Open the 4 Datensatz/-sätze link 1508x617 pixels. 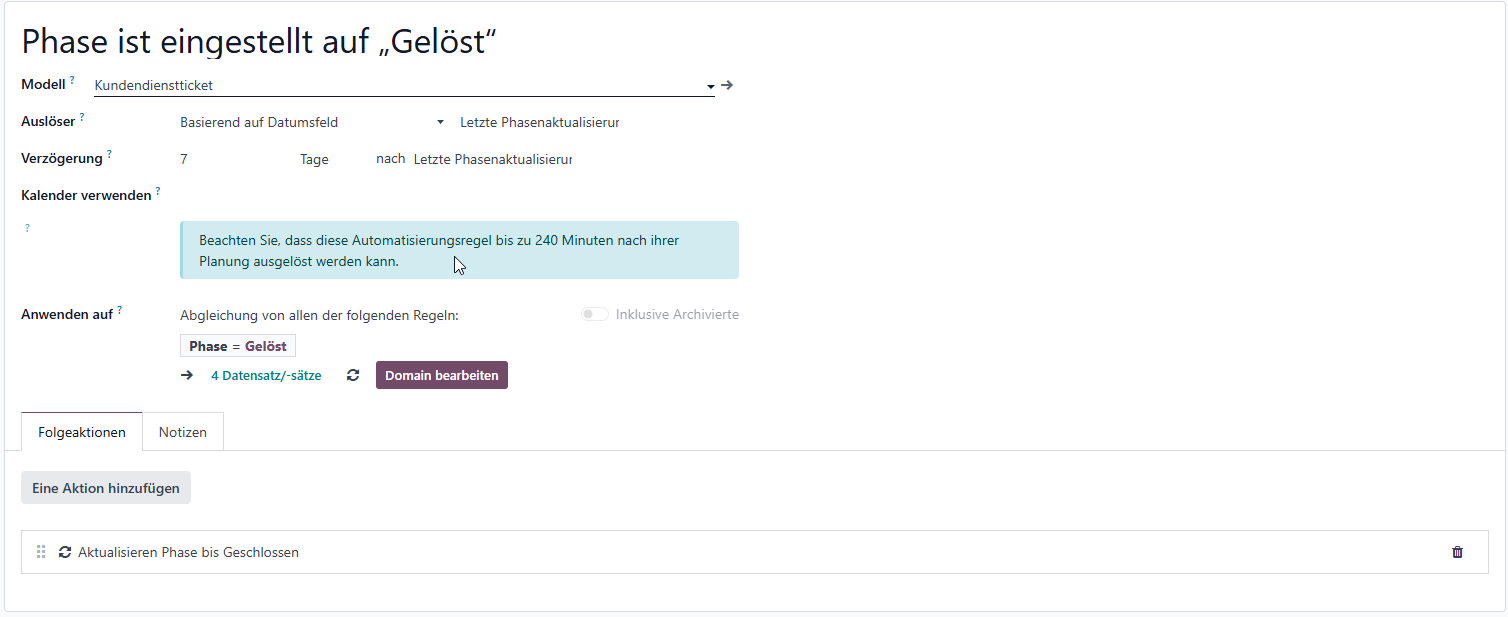266,376
